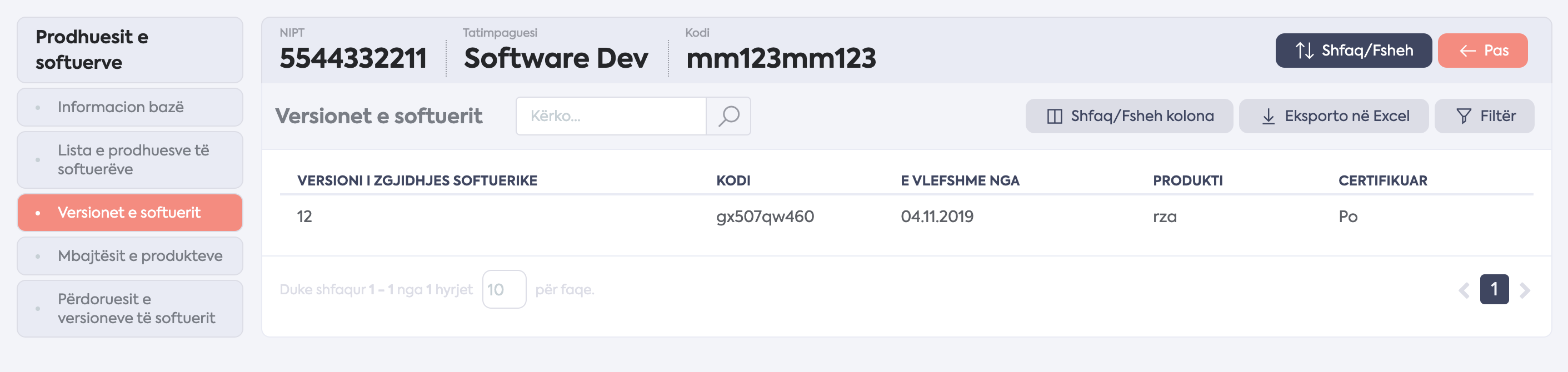
Task: Click the magnifier search icon
Action: (728, 115)
